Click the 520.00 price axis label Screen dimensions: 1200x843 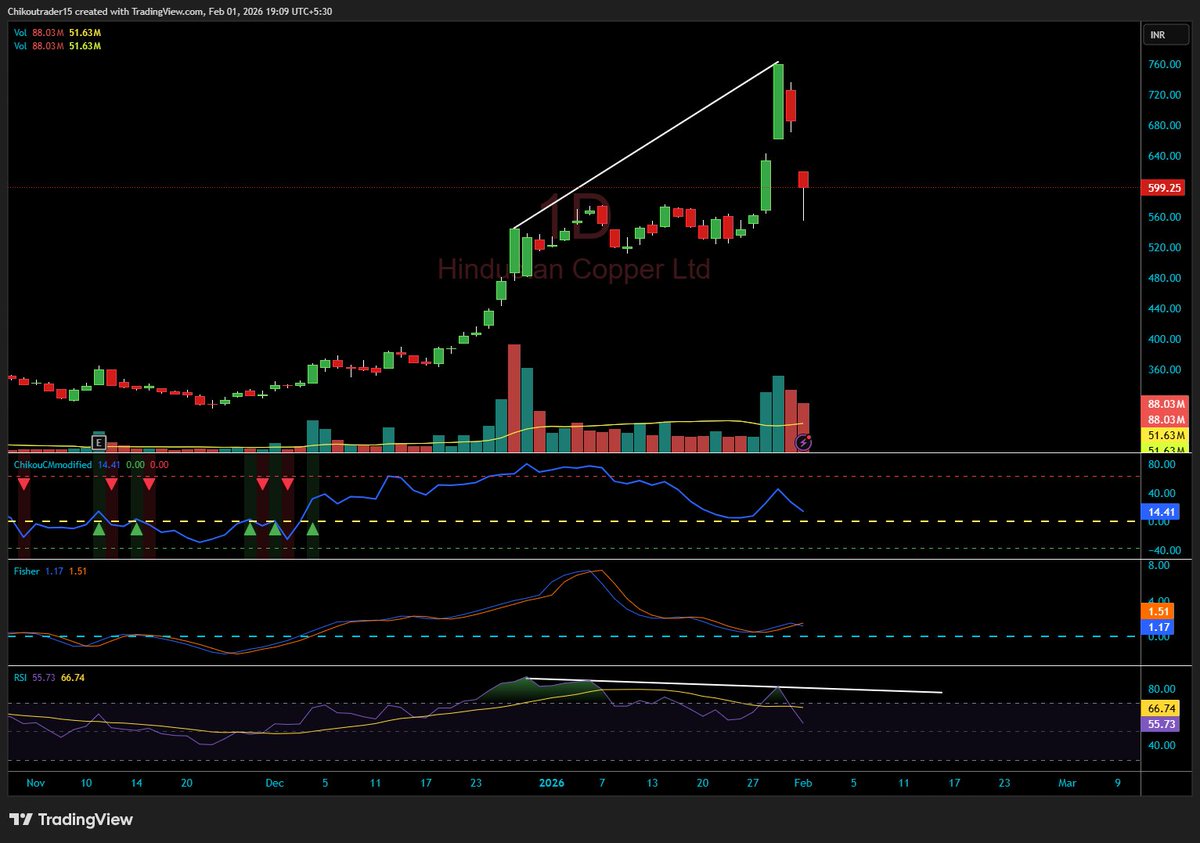(1166, 247)
